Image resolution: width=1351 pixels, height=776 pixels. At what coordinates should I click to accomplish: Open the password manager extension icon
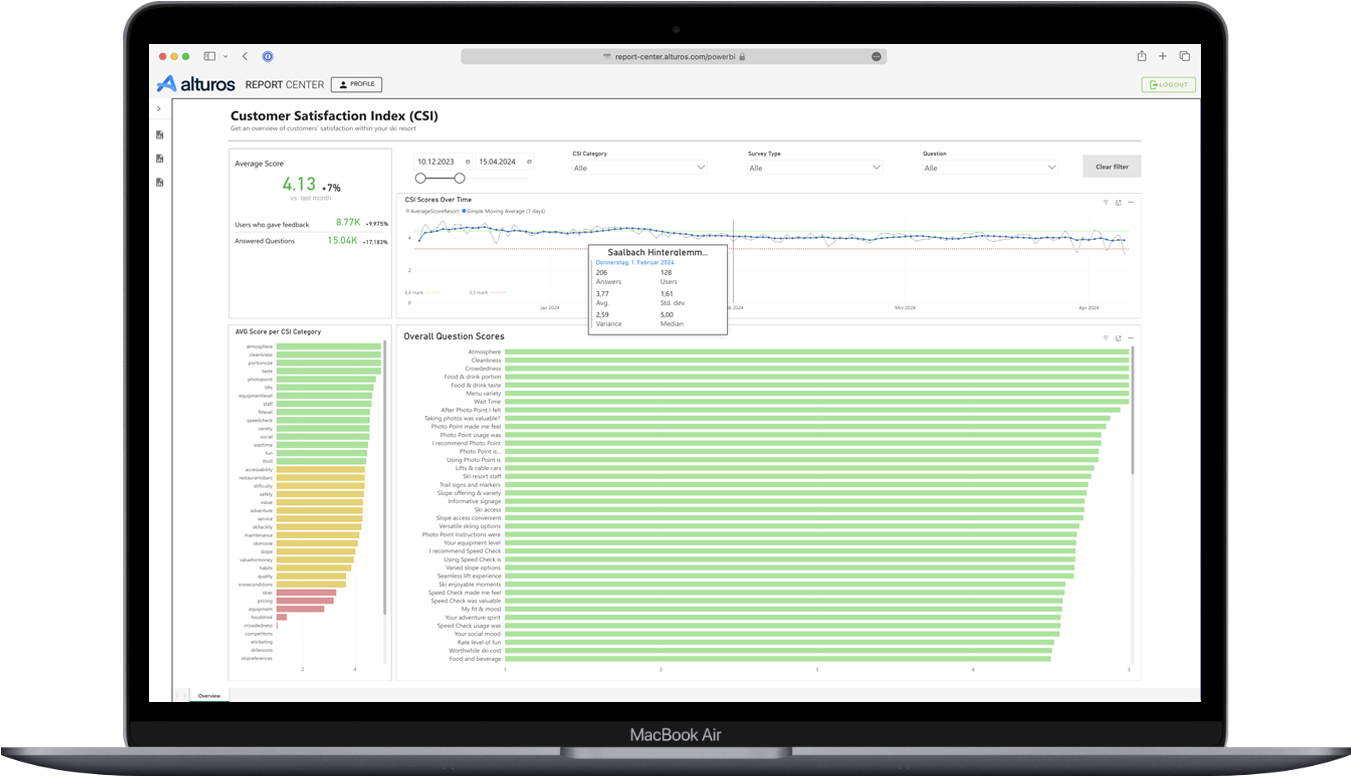tap(268, 57)
